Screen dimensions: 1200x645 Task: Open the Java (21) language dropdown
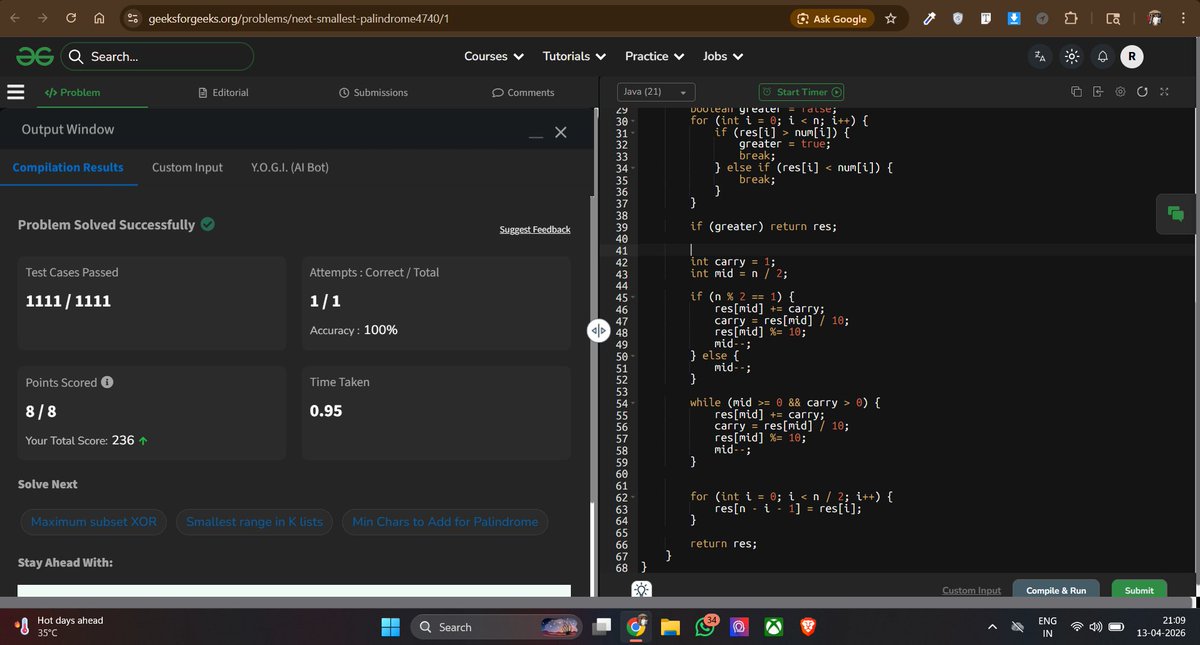(x=655, y=91)
